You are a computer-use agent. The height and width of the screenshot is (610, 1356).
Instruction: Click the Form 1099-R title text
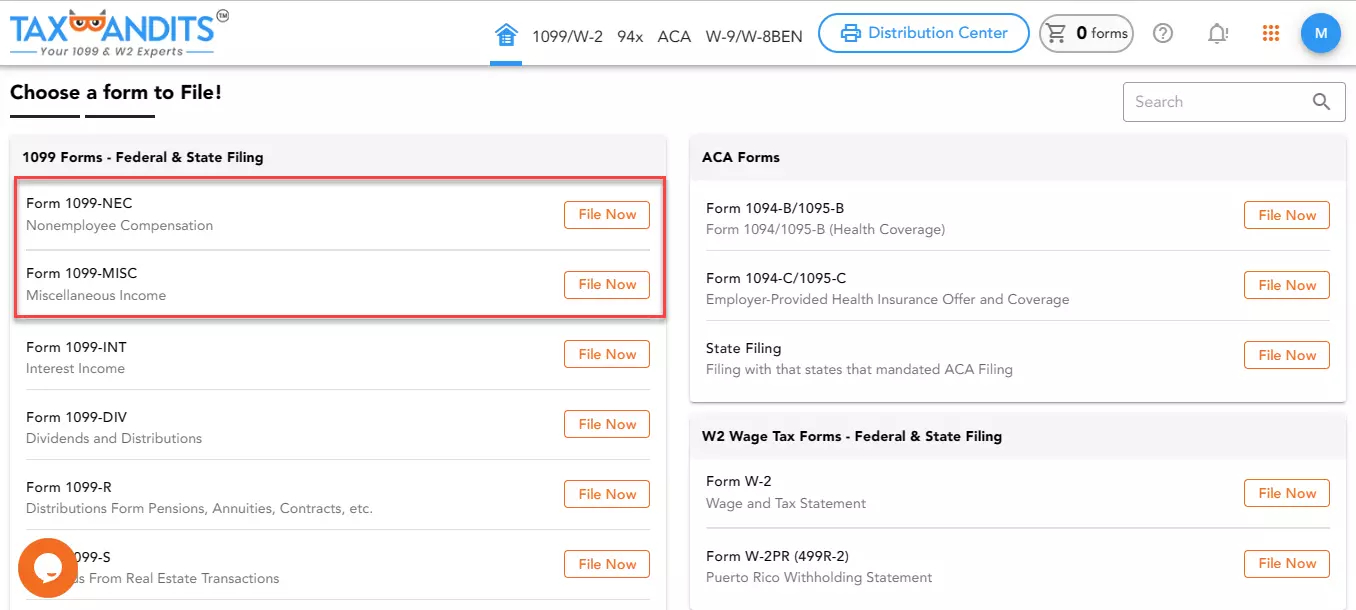pyautogui.click(x=69, y=487)
